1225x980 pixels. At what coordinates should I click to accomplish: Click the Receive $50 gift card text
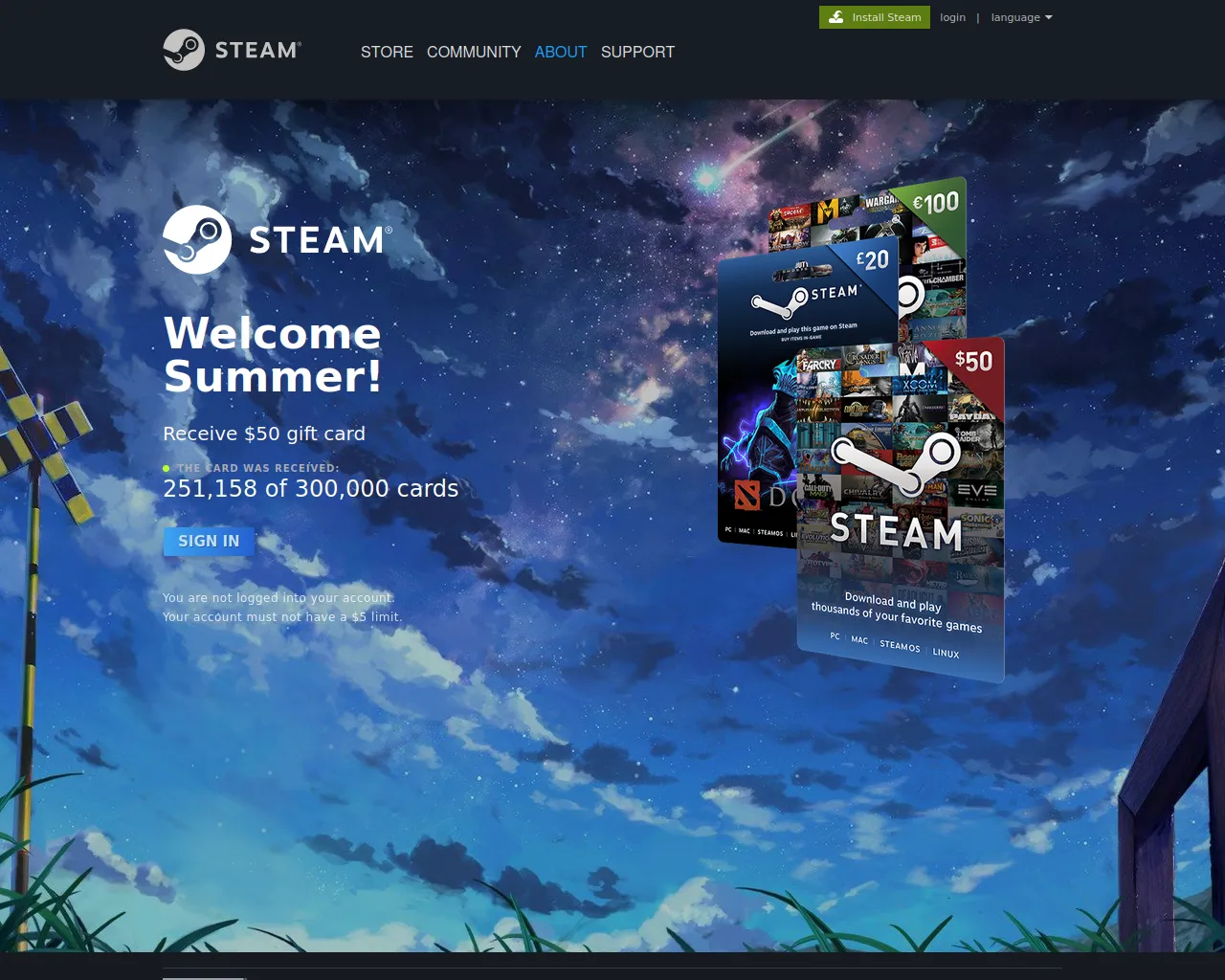(x=264, y=434)
